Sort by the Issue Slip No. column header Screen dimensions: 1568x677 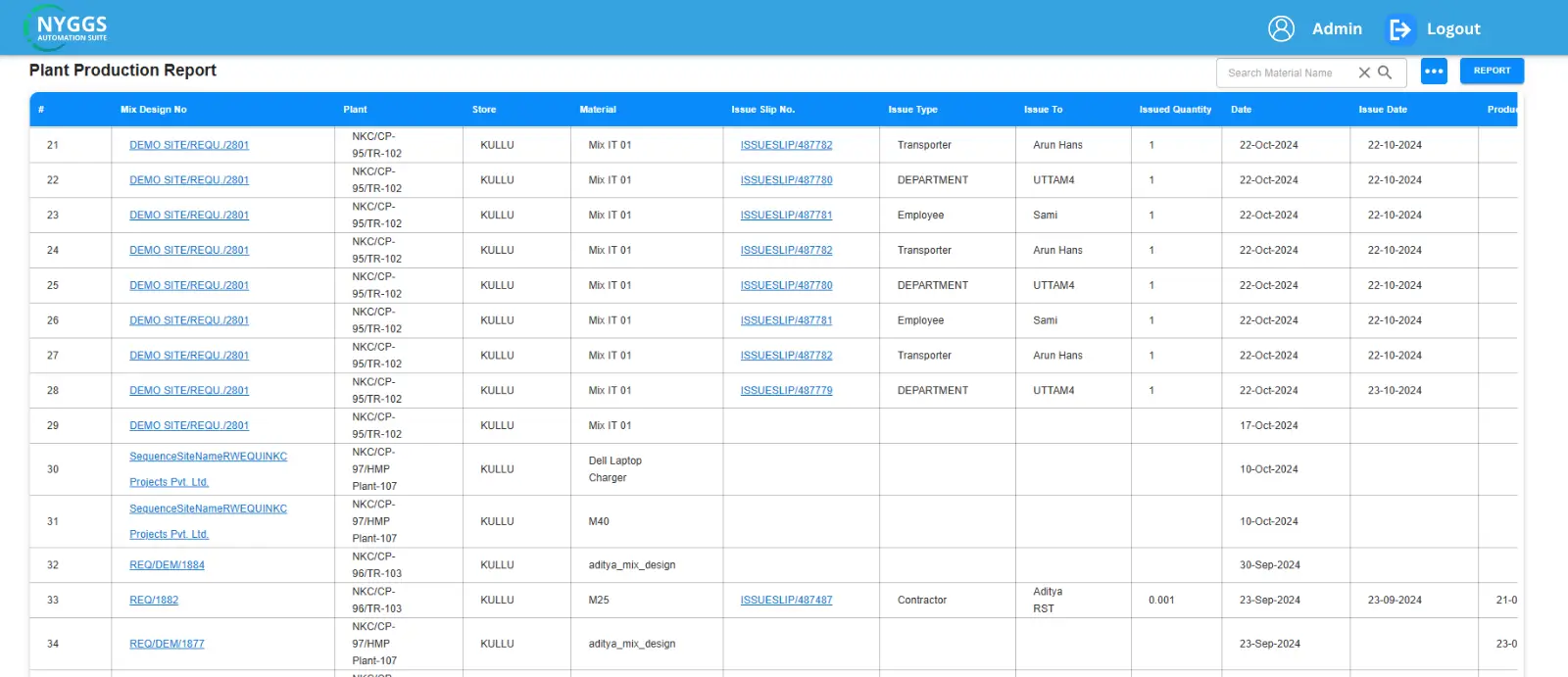pos(762,110)
